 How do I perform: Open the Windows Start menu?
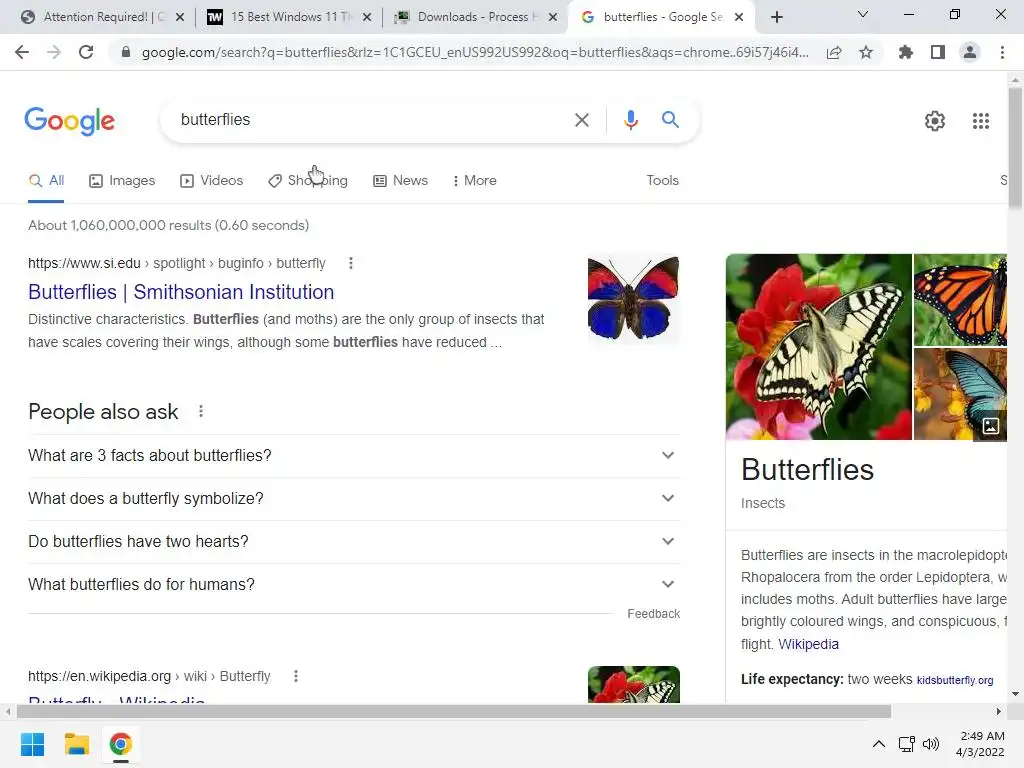[x=32, y=744]
